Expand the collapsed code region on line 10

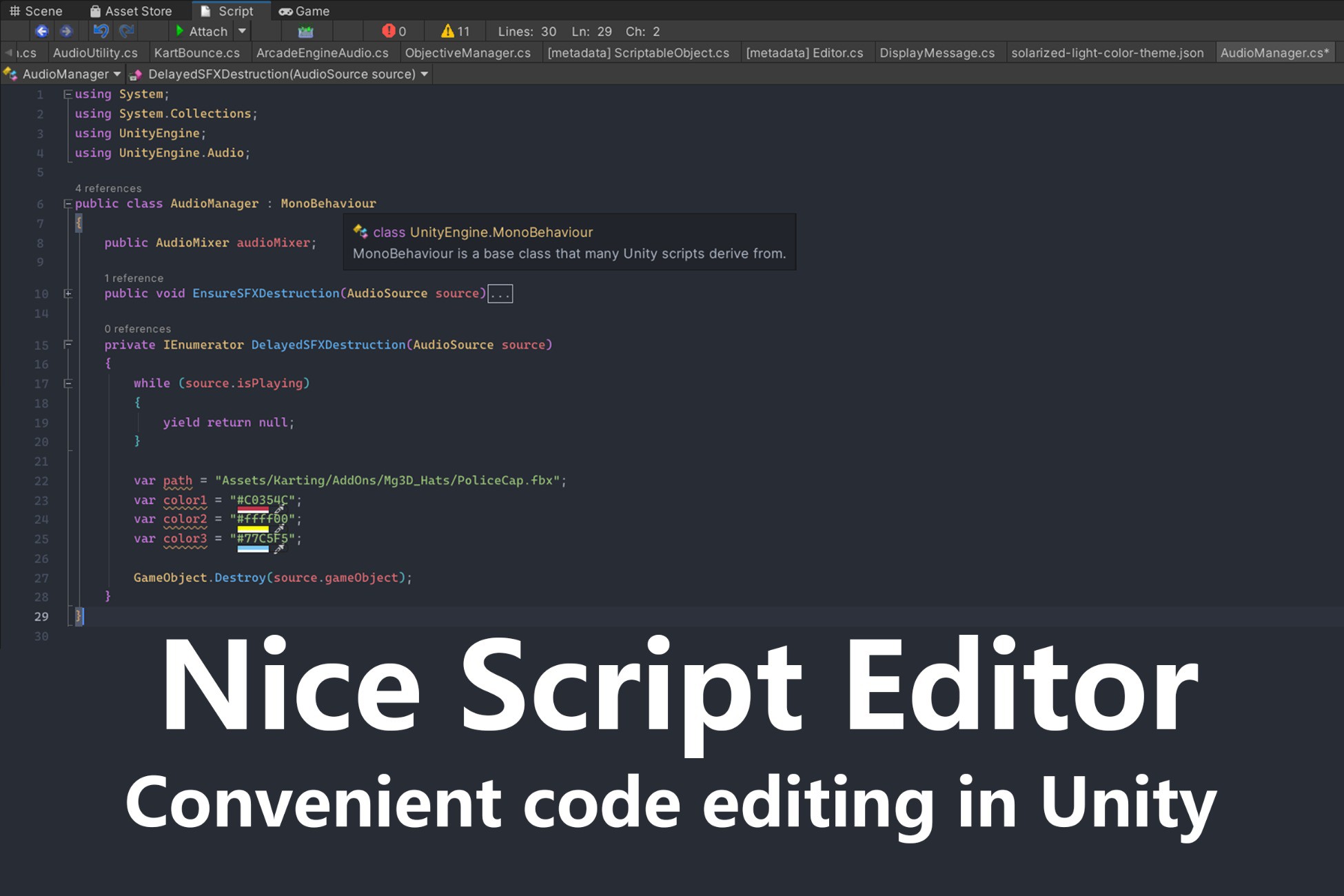pyautogui.click(x=500, y=293)
